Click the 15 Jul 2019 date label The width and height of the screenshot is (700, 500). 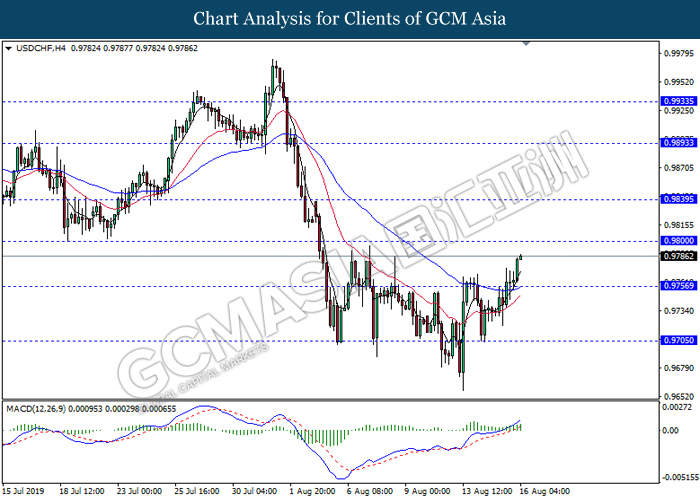click(23, 491)
